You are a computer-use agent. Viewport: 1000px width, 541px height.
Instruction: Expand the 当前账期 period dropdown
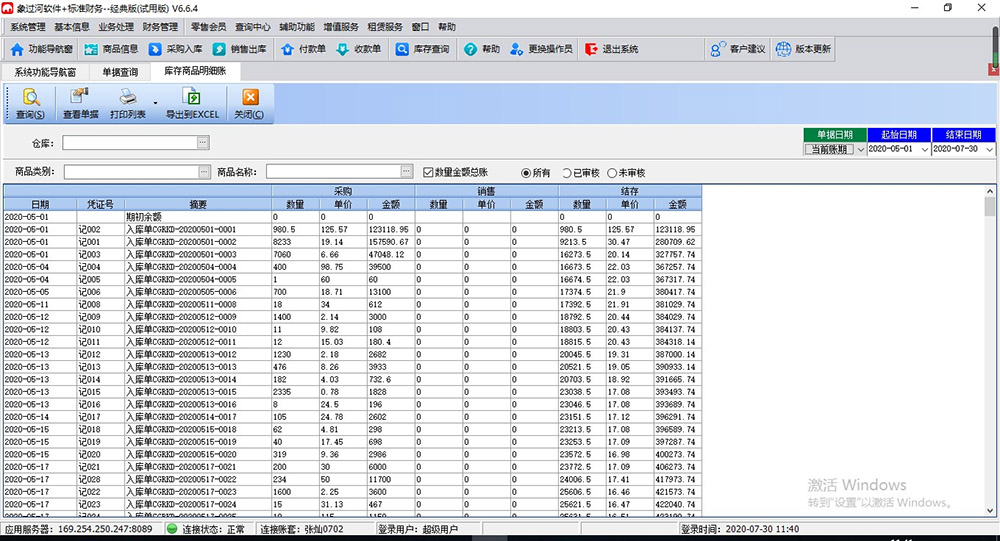(x=860, y=149)
